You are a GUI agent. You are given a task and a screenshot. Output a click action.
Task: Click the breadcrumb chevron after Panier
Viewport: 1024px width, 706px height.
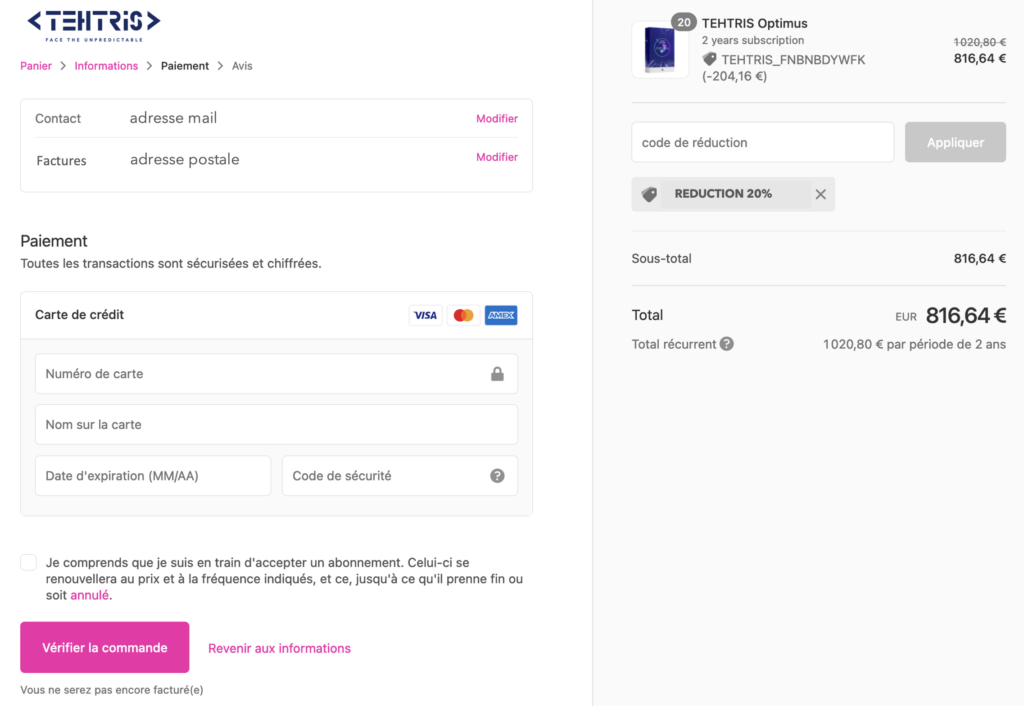coord(63,66)
